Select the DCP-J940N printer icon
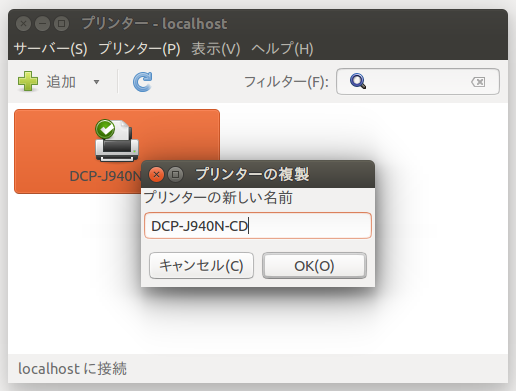The height and width of the screenshot is (391, 516). pos(117,141)
